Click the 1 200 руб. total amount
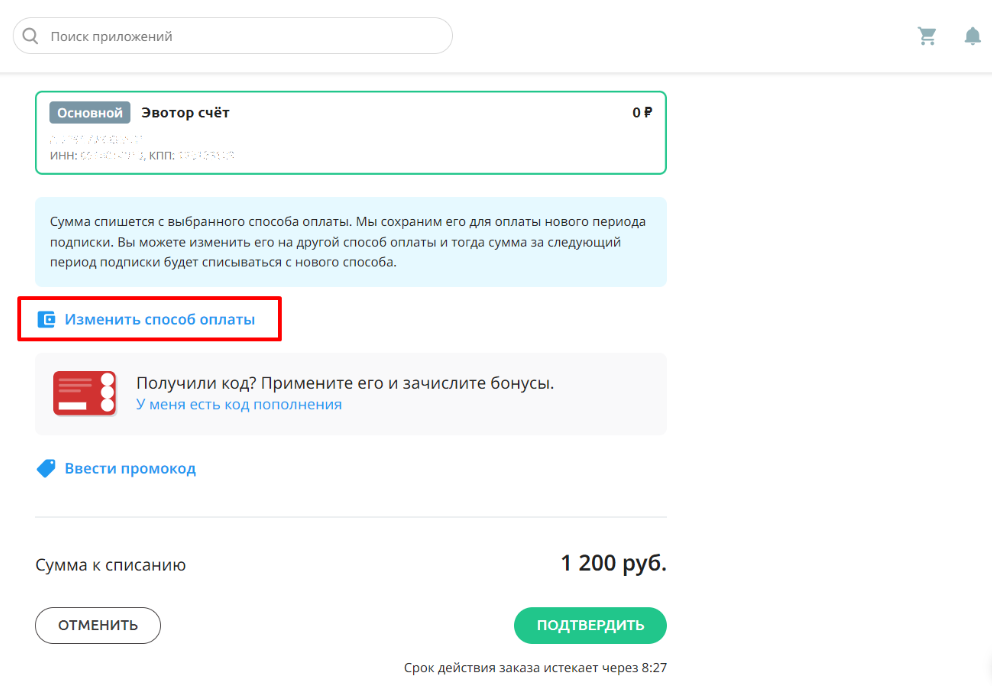 (614, 563)
